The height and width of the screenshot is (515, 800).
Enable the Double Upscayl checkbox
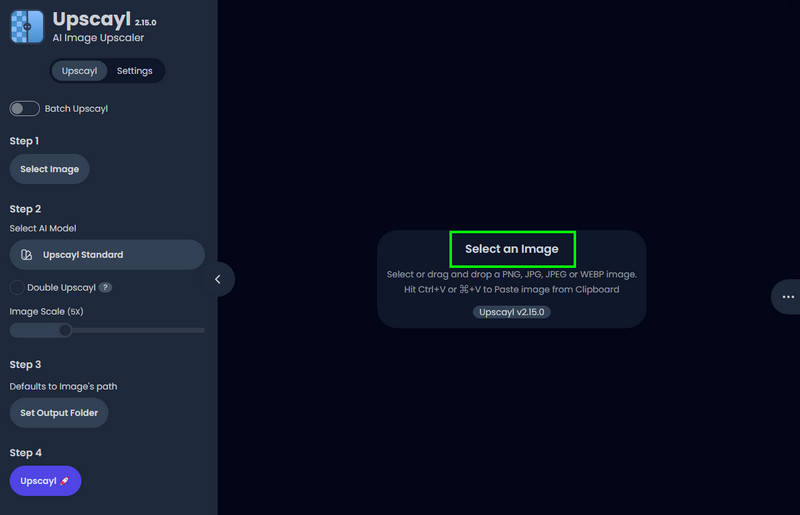point(17,287)
